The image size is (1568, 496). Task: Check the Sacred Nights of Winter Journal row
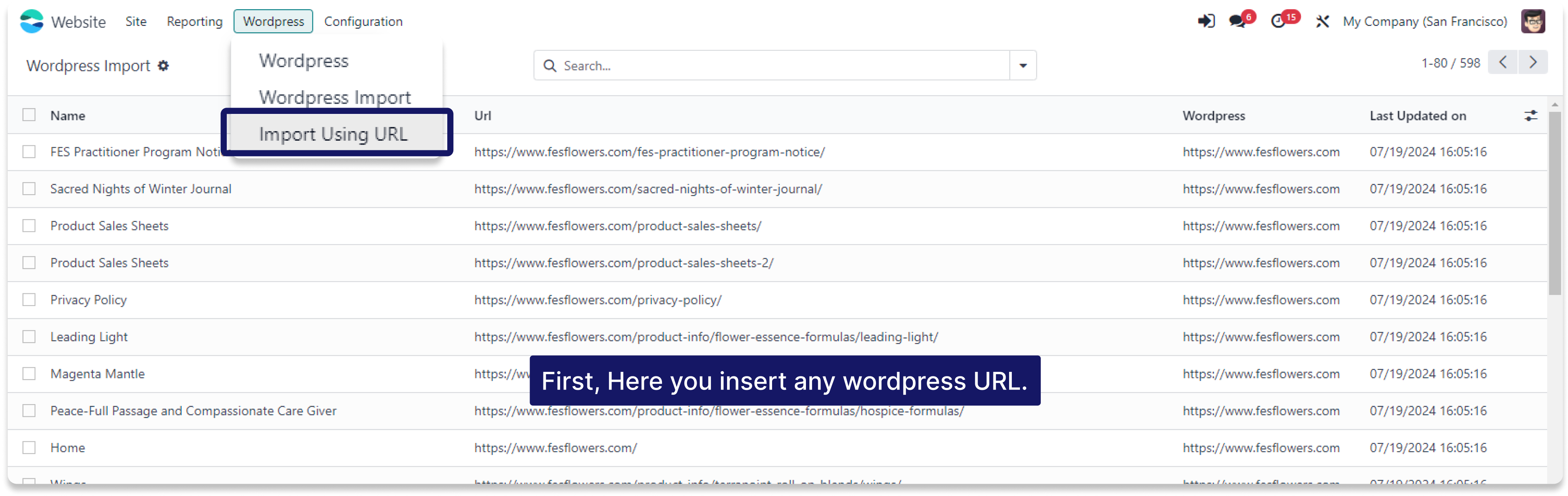point(29,189)
